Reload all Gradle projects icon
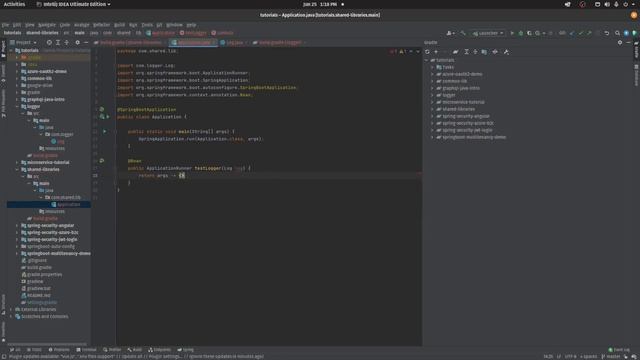The height and width of the screenshot is (360, 640). click(427, 52)
